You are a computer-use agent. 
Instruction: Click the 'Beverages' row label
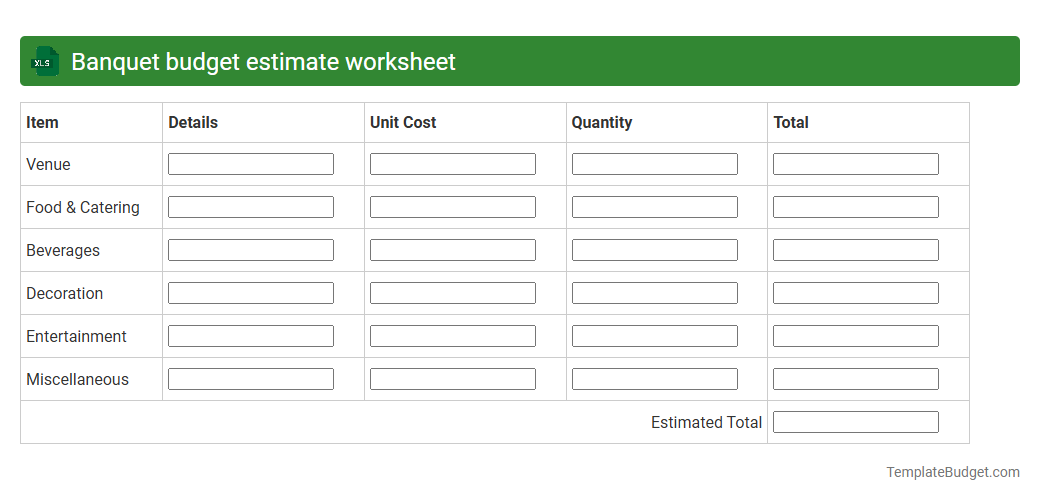pos(63,251)
